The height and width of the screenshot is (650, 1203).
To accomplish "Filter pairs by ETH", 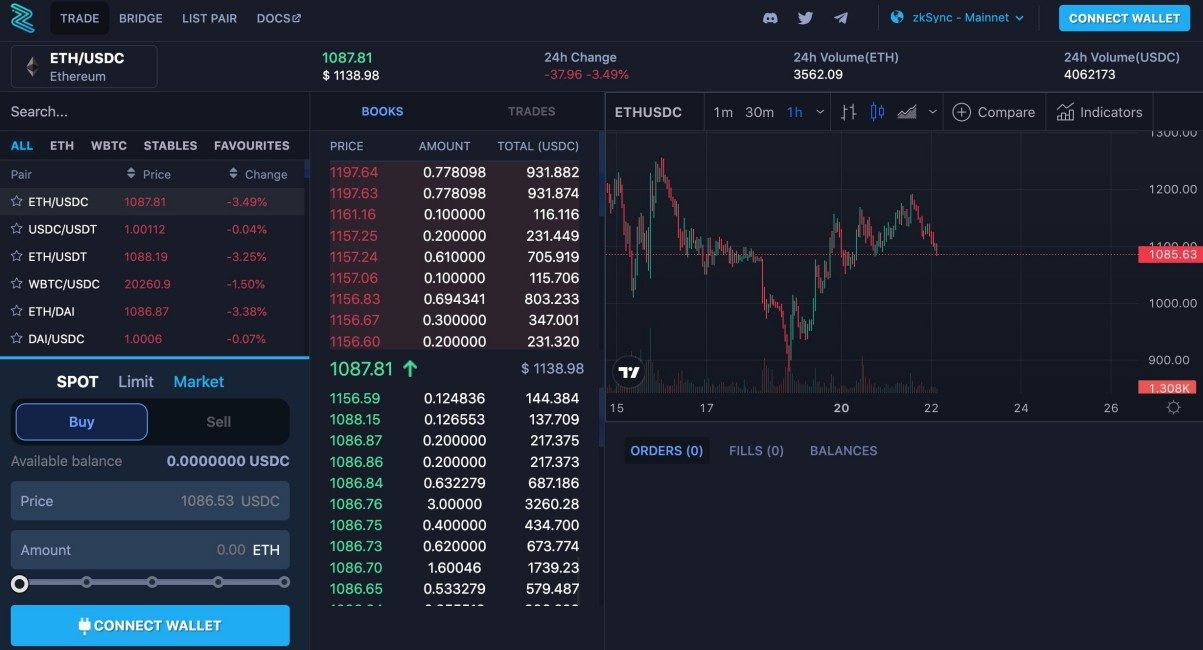I will [x=62, y=145].
